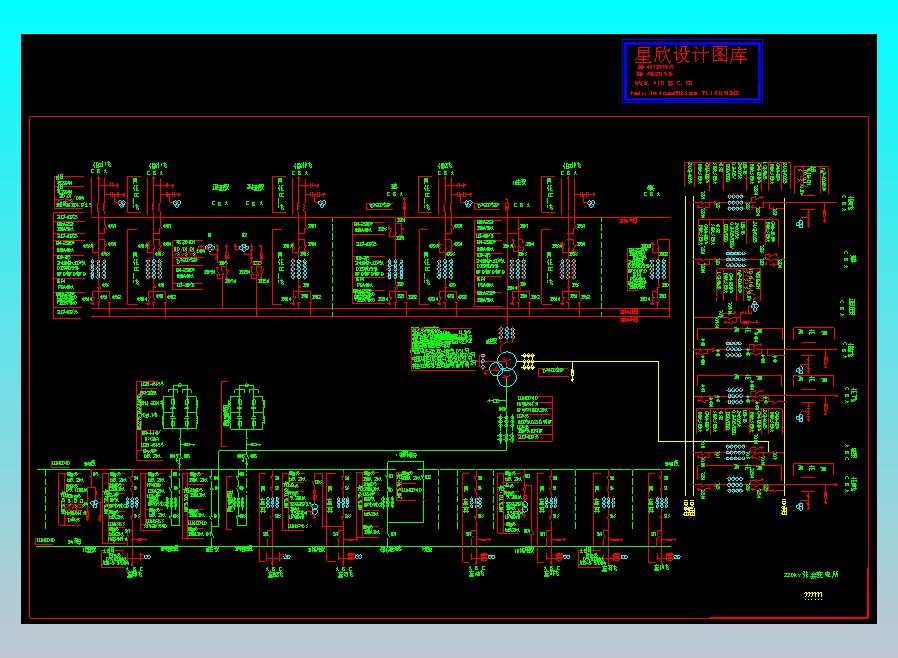
Task: Click the 星欣设计图库 red title text
Action: pyautogui.click(x=691, y=55)
